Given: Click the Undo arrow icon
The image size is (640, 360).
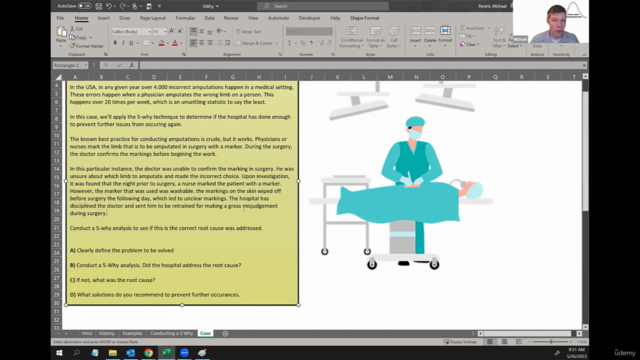Looking at the screenshot, I should pos(109,6).
